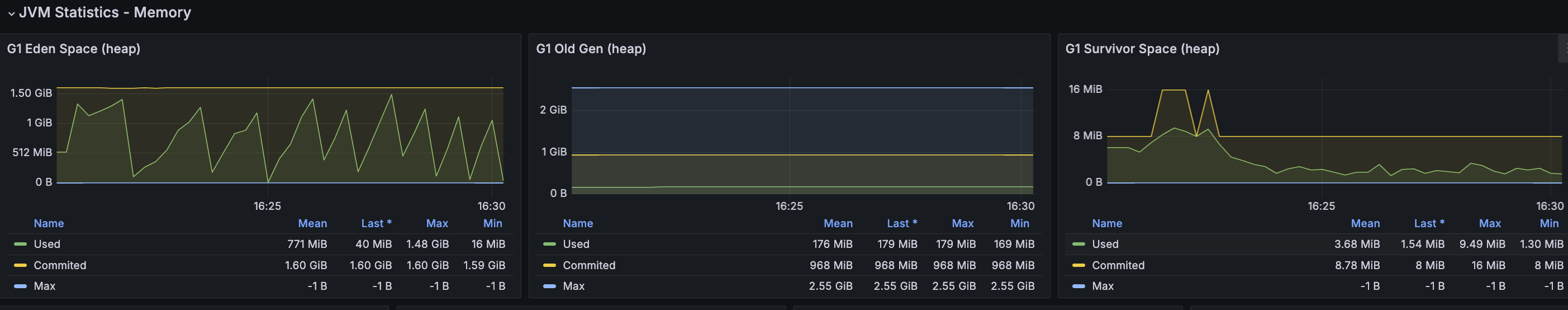Click green Used color swatch in Old Gen legend

coord(550,244)
